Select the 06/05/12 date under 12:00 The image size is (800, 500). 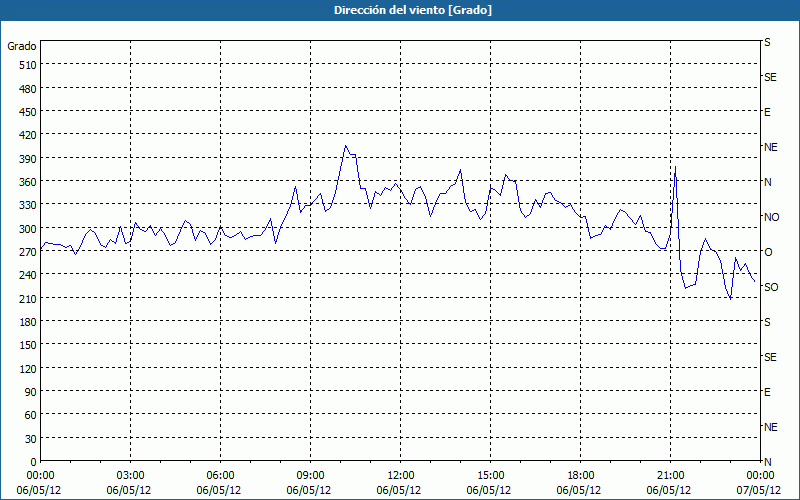click(399, 490)
